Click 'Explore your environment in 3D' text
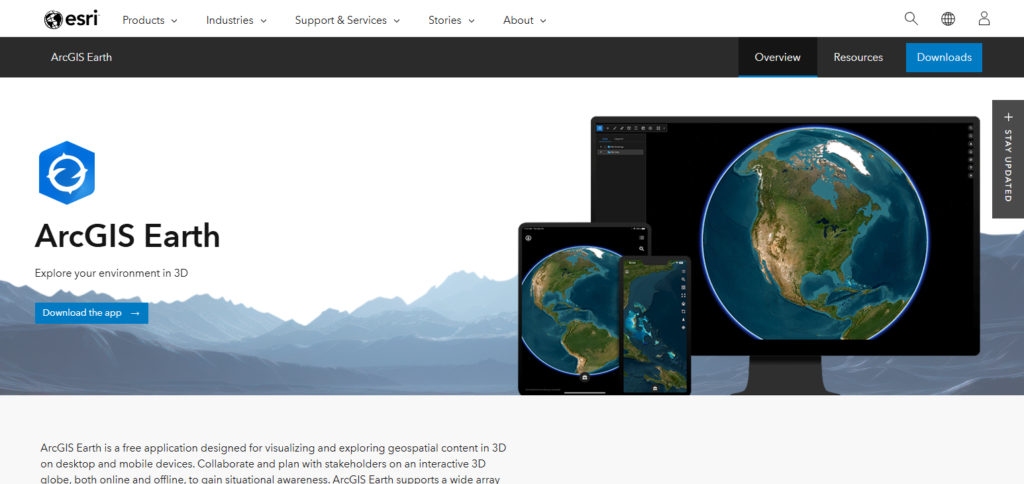 click(111, 273)
